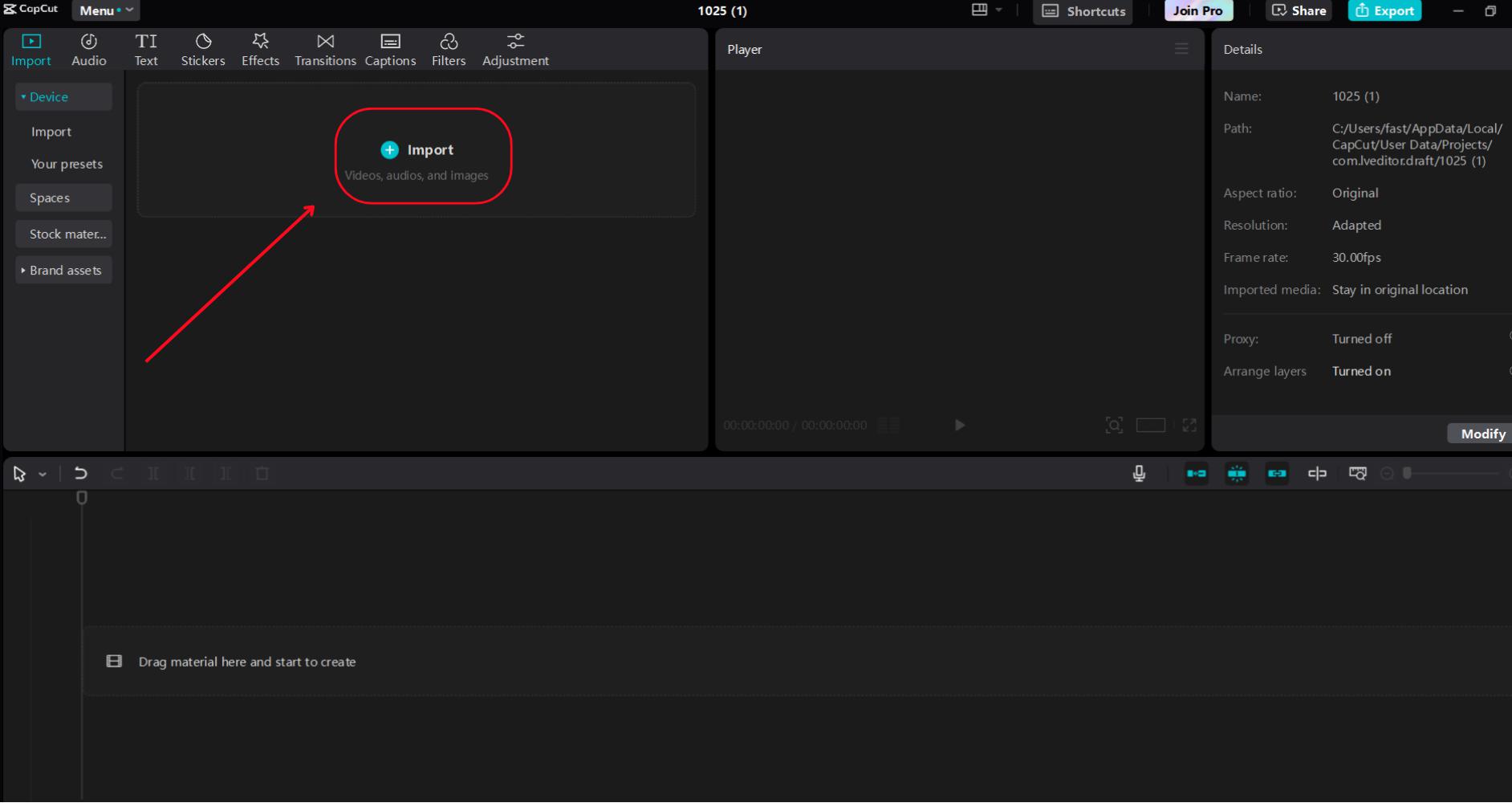This screenshot has width=1512, height=807.
Task: Toggle auto ripple in the timeline toolbar
Action: 1196,474
